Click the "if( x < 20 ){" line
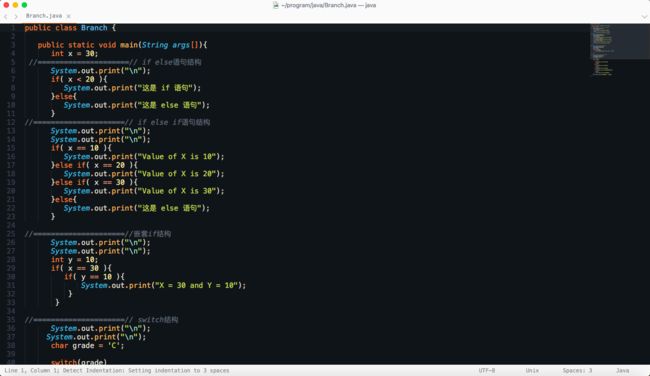This screenshot has height=376, width=650. (x=79, y=79)
